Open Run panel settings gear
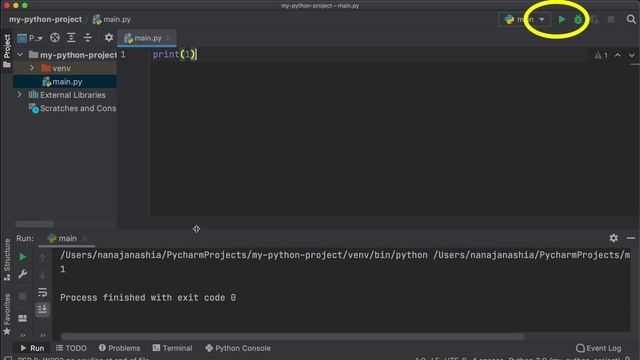This screenshot has width=640, height=360. [x=613, y=238]
